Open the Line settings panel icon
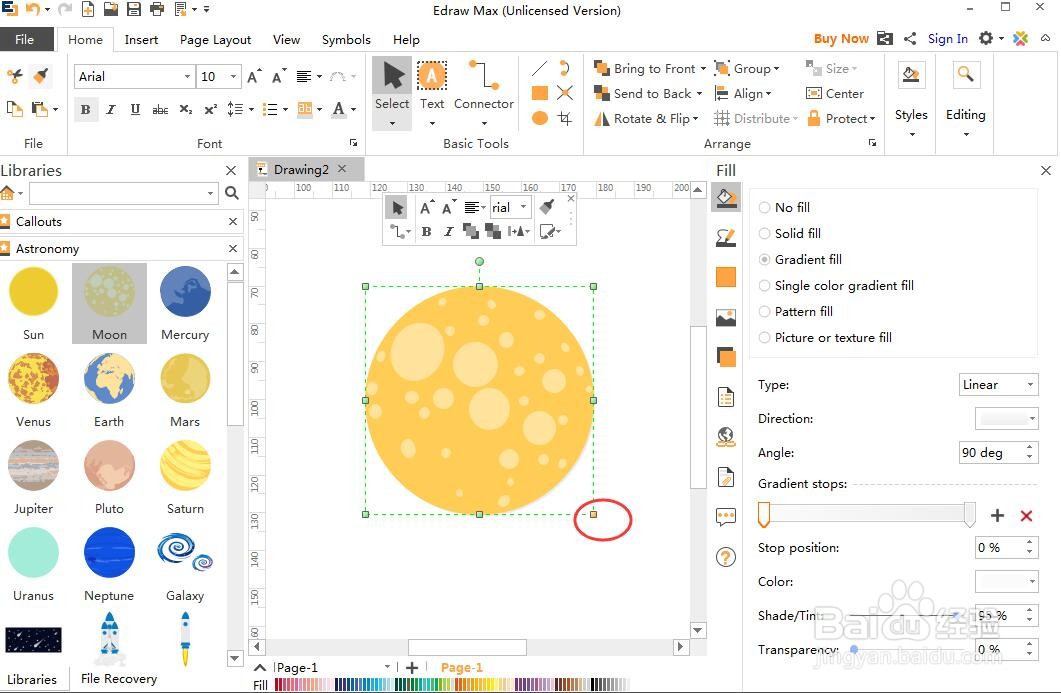The height and width of the screenshot is (693, 1061). pos(725,238)
